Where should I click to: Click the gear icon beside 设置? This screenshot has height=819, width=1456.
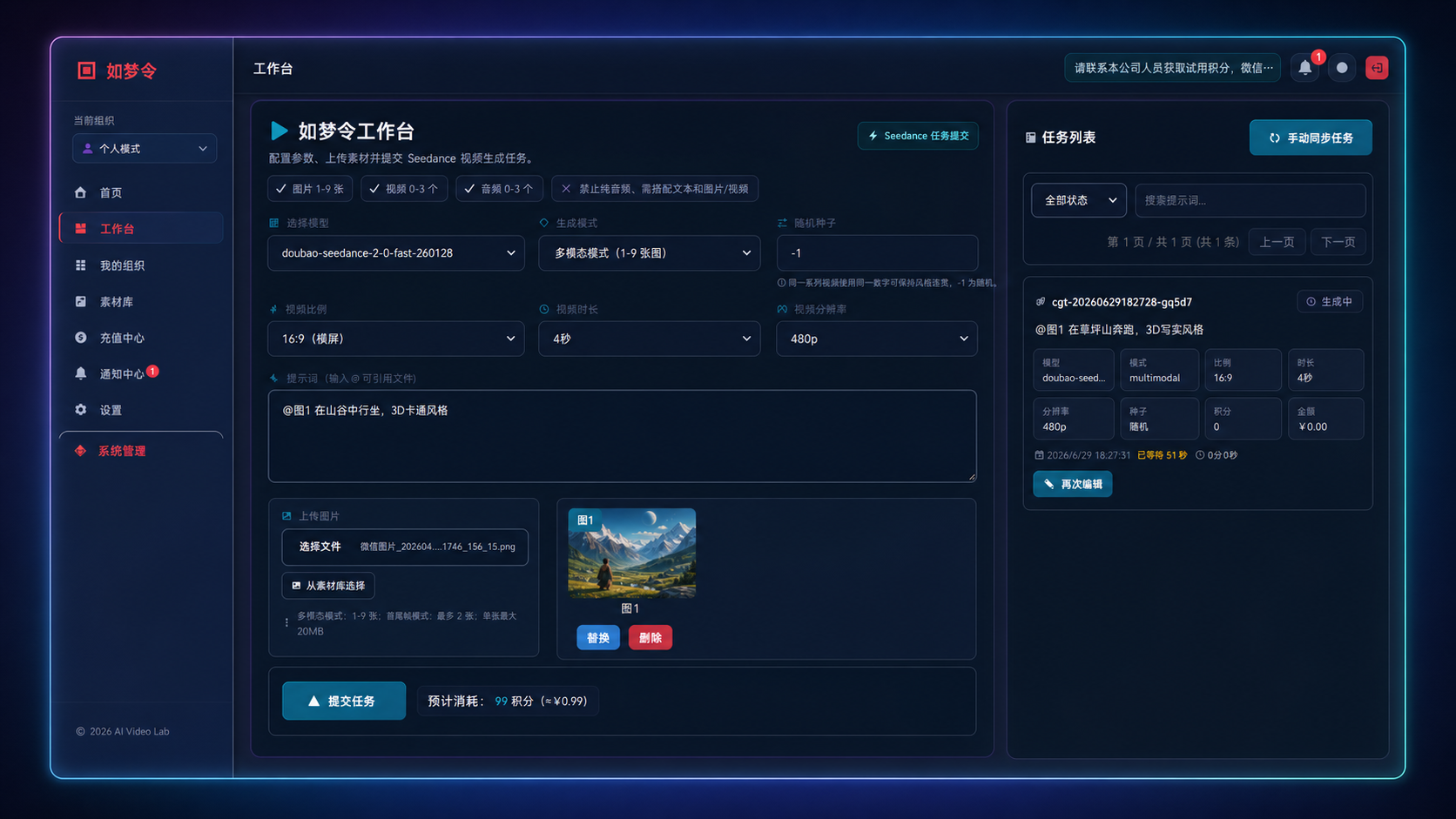coord(80,410)
